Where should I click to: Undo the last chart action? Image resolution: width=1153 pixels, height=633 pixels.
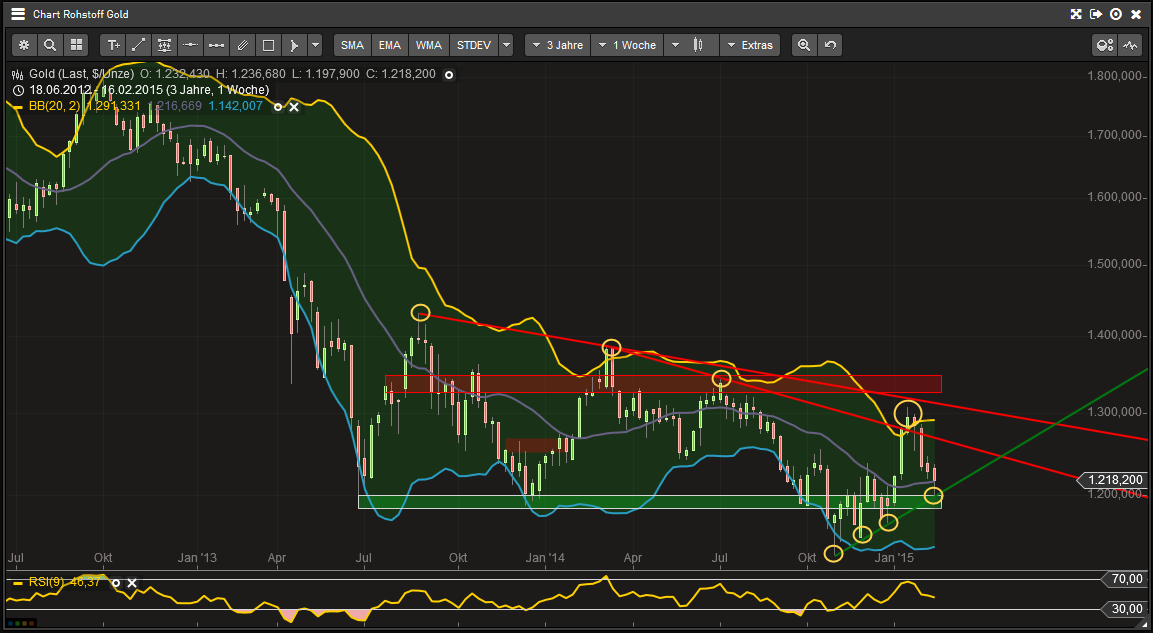click(831, 45)
